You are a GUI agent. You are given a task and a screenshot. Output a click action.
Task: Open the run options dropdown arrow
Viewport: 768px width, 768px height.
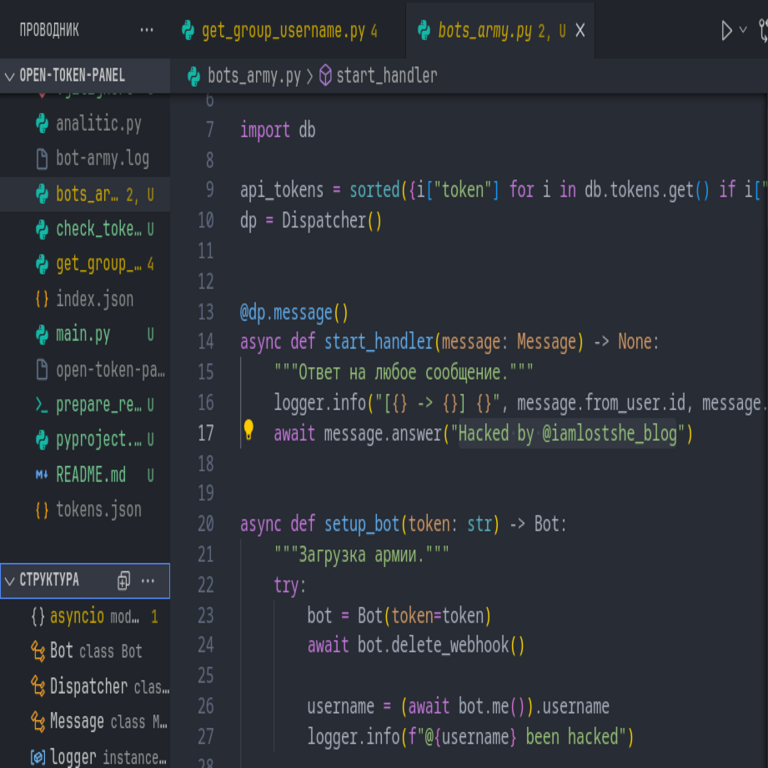tap(744, 31)
